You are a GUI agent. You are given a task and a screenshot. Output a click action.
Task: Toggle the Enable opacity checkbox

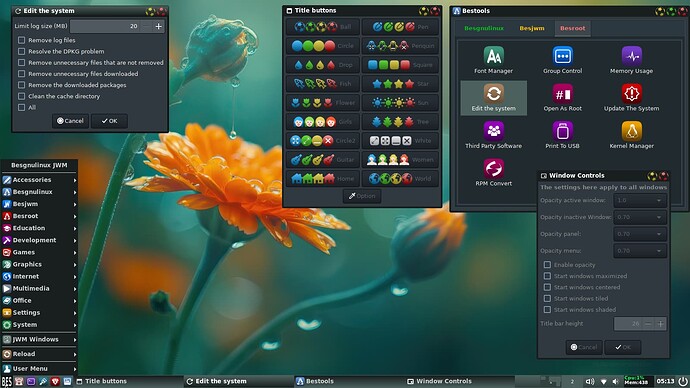pyautogui.click(x=547, y=264)
